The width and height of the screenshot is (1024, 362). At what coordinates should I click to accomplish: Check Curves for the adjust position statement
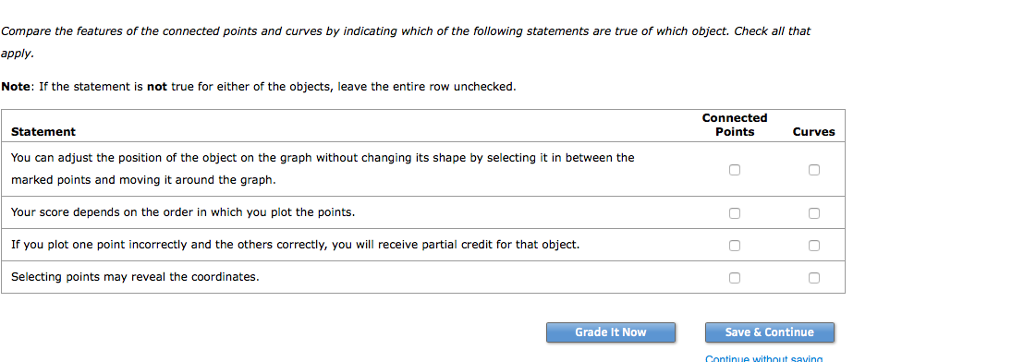click(x=814, y=170)
